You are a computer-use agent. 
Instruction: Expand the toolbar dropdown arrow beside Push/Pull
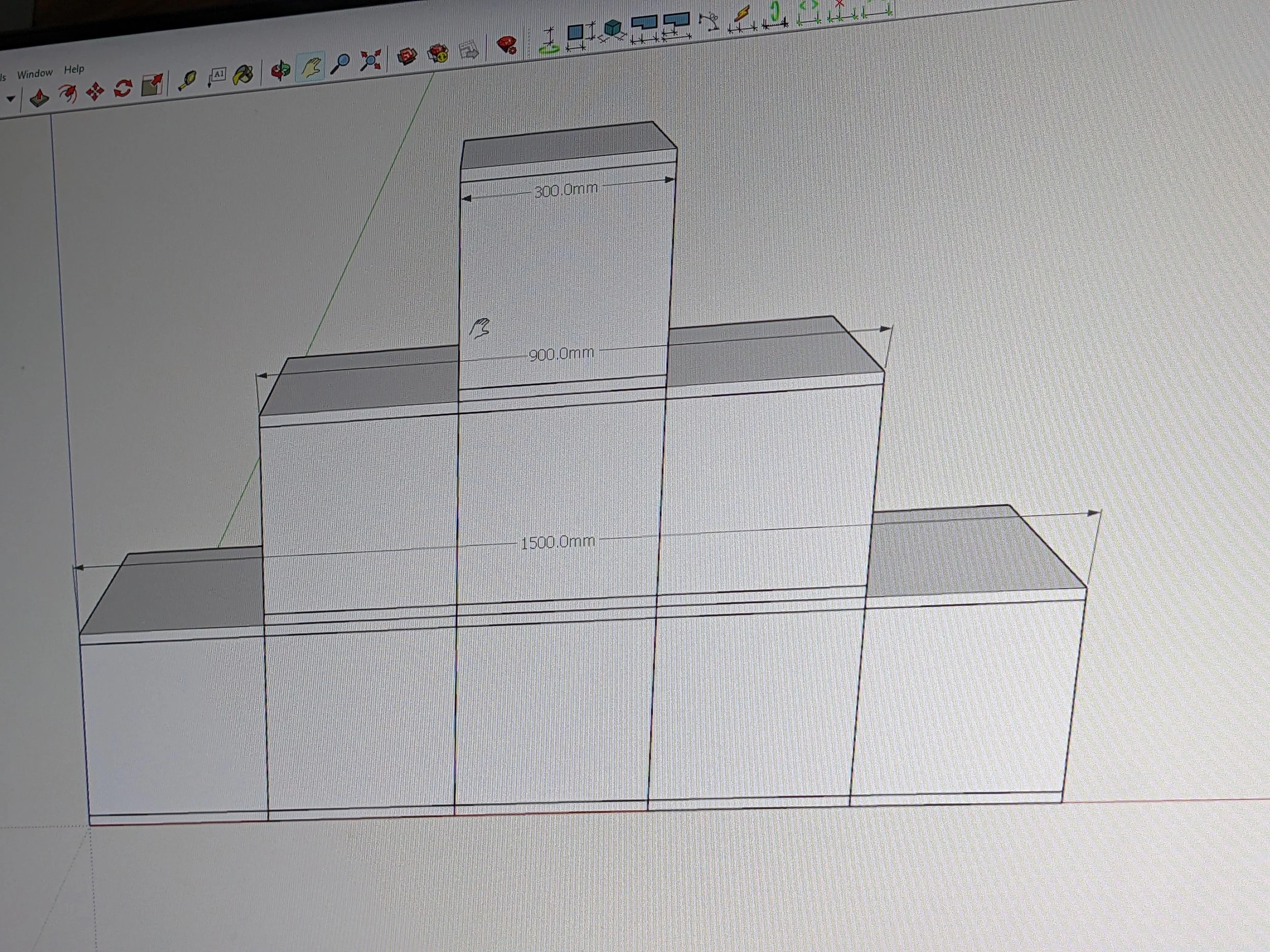(11, 100)
